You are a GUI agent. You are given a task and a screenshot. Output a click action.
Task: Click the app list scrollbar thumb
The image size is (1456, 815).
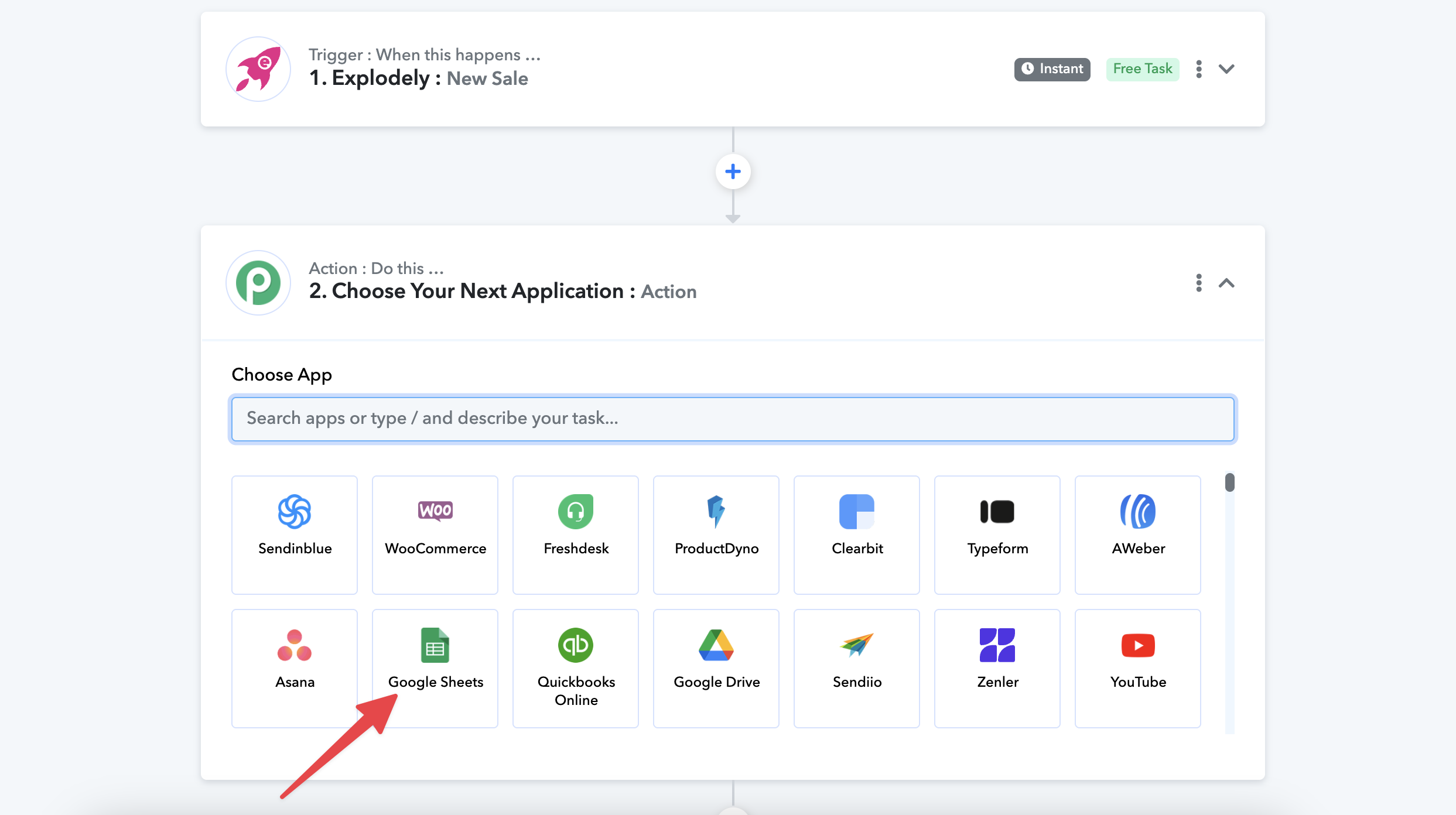(x=1229, y=482)
